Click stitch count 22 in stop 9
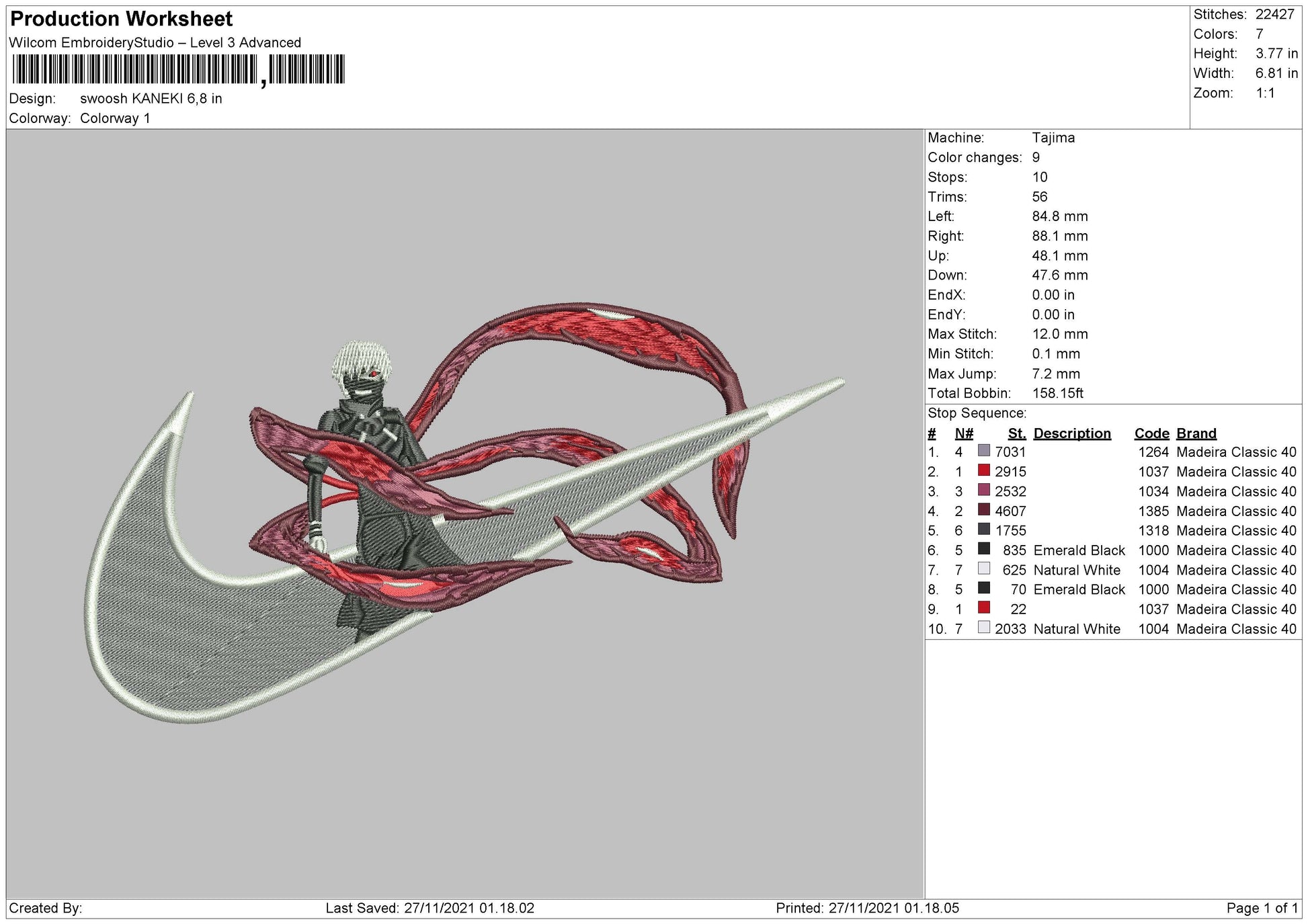1308x924 pixels. 1018,610
